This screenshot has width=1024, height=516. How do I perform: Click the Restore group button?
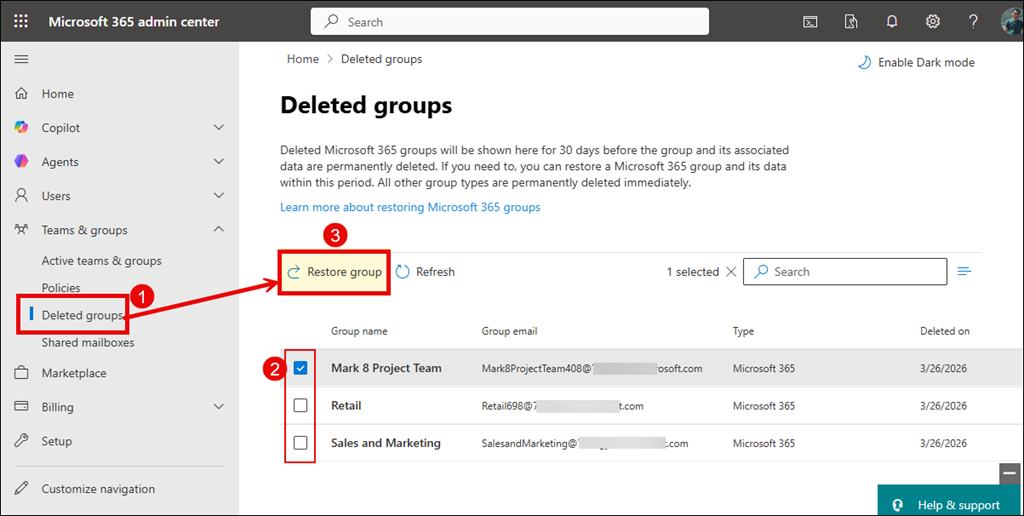coord(334,272)
